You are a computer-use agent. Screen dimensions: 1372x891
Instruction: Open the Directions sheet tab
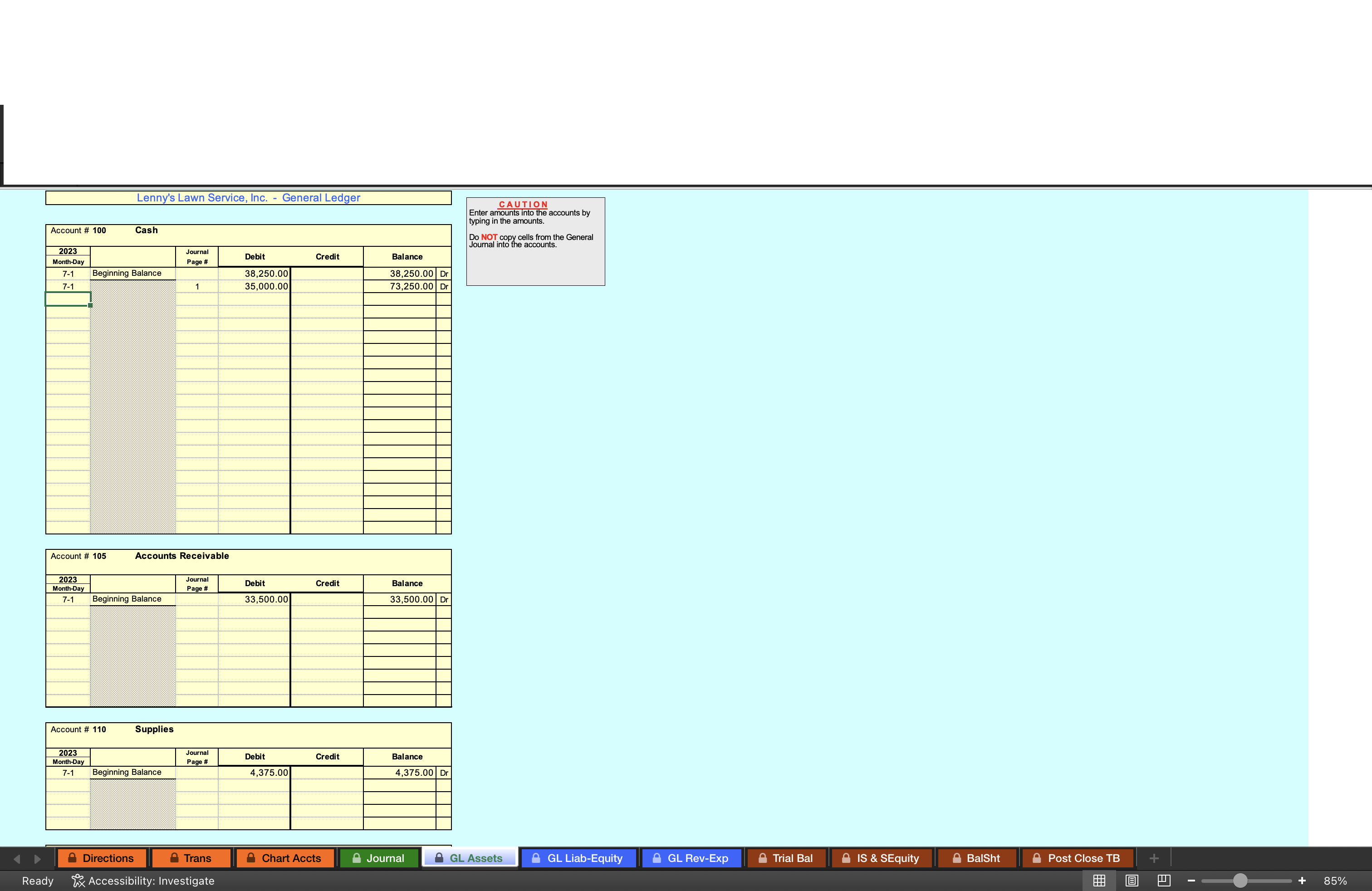click(102, 858)
